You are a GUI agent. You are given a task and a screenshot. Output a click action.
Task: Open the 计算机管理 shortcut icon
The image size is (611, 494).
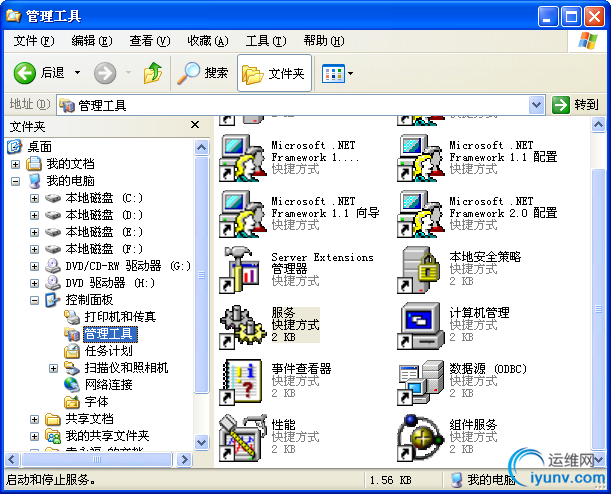click(421, 326)
